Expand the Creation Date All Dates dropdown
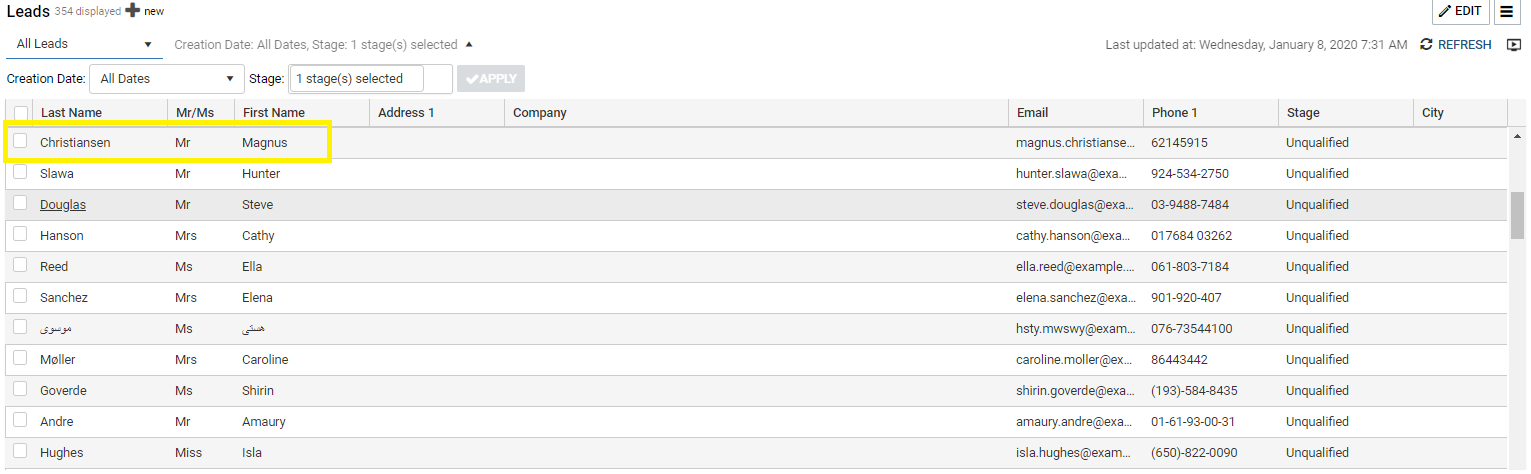This screenshot has height=474, width=1531. (x=166, y=79)
